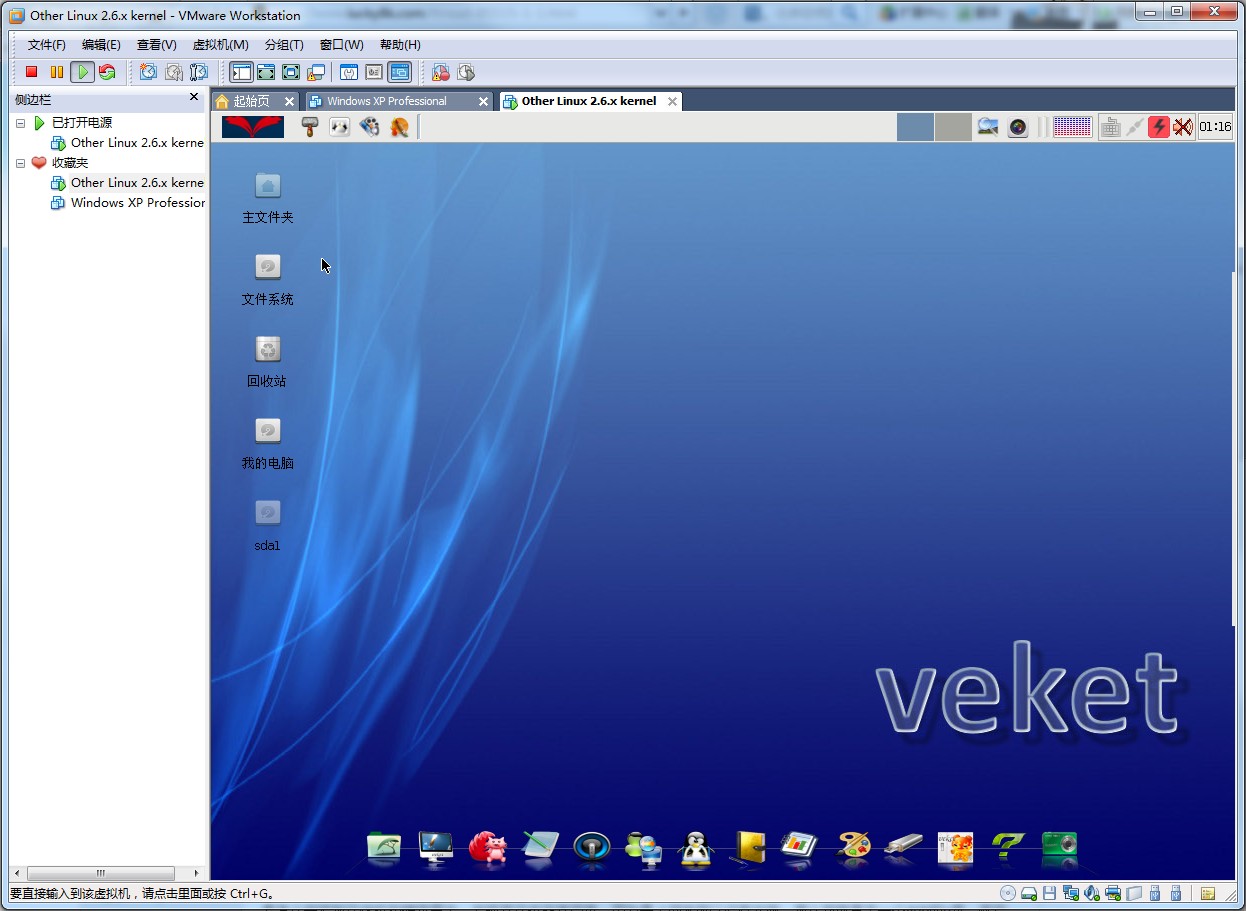Click the purple grid monitor applet
Image resolution: width=1246 pixels, height=911 pixels.
1072,127
